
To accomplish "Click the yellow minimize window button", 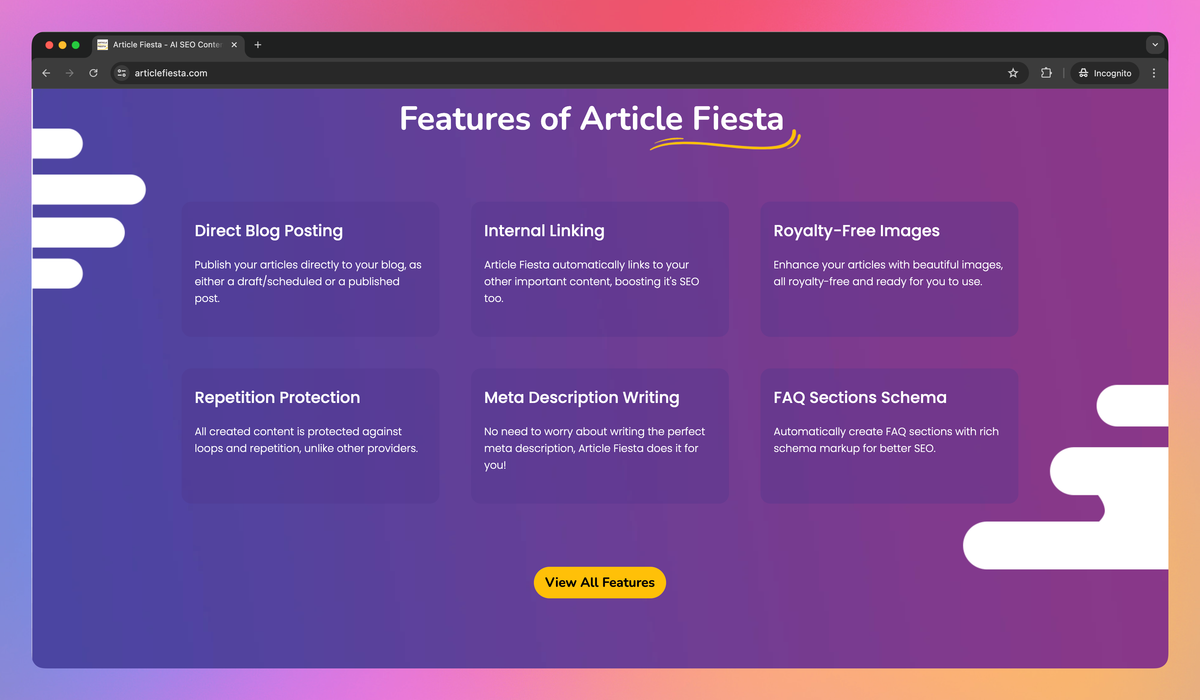I will pyautogui.click(x=63, y=45).
